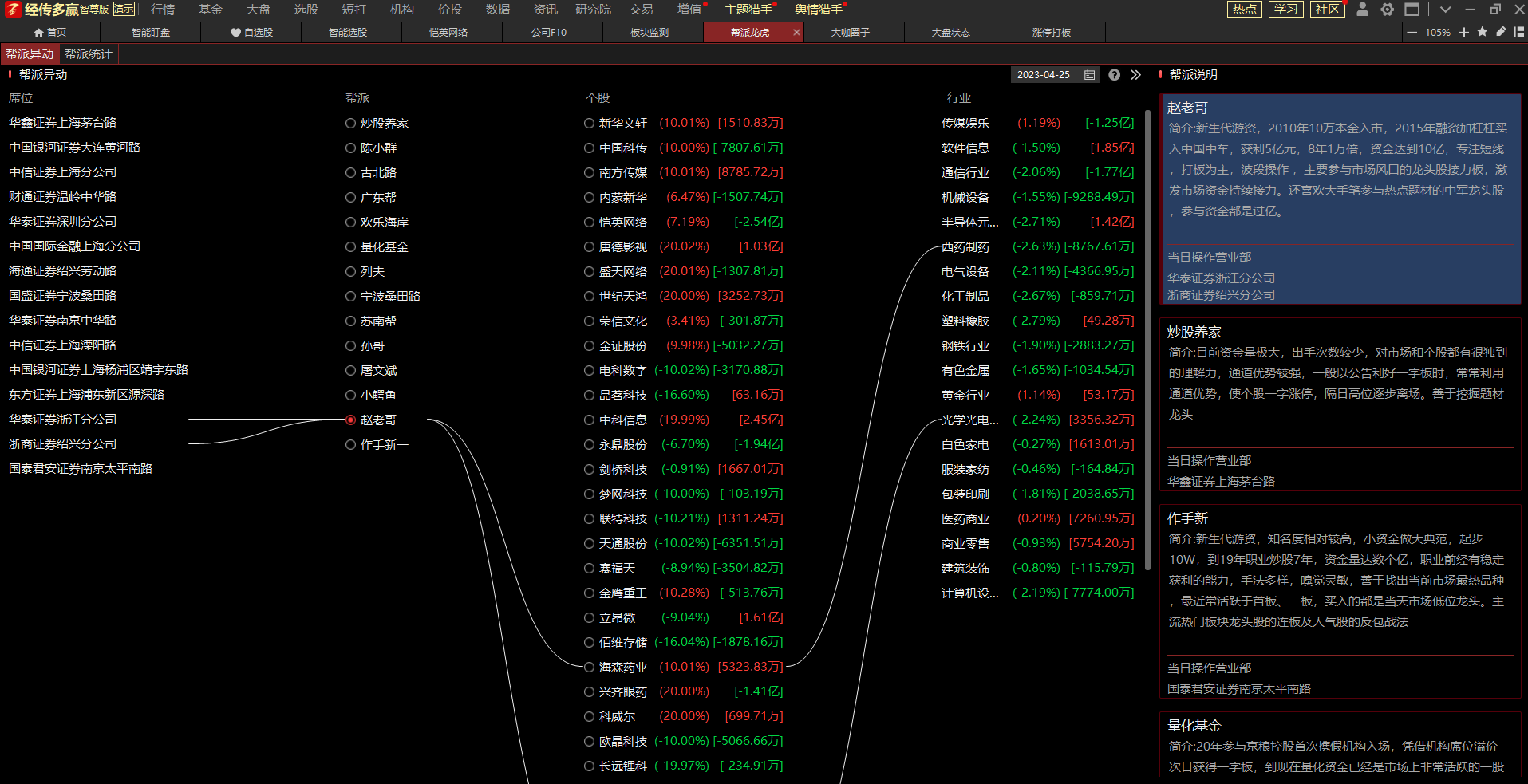Open the 行情 menu
This screenshot has height=784, width=1528.
point(163,10)
